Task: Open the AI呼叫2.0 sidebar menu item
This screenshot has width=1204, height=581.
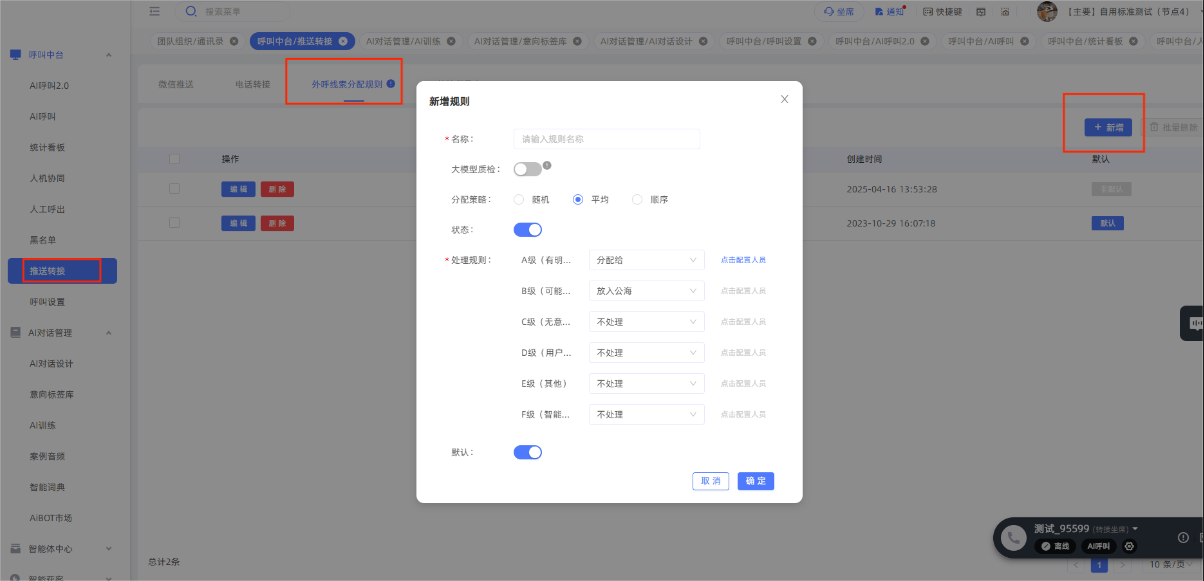Action: pyautogui.click(x=49, y=86)
